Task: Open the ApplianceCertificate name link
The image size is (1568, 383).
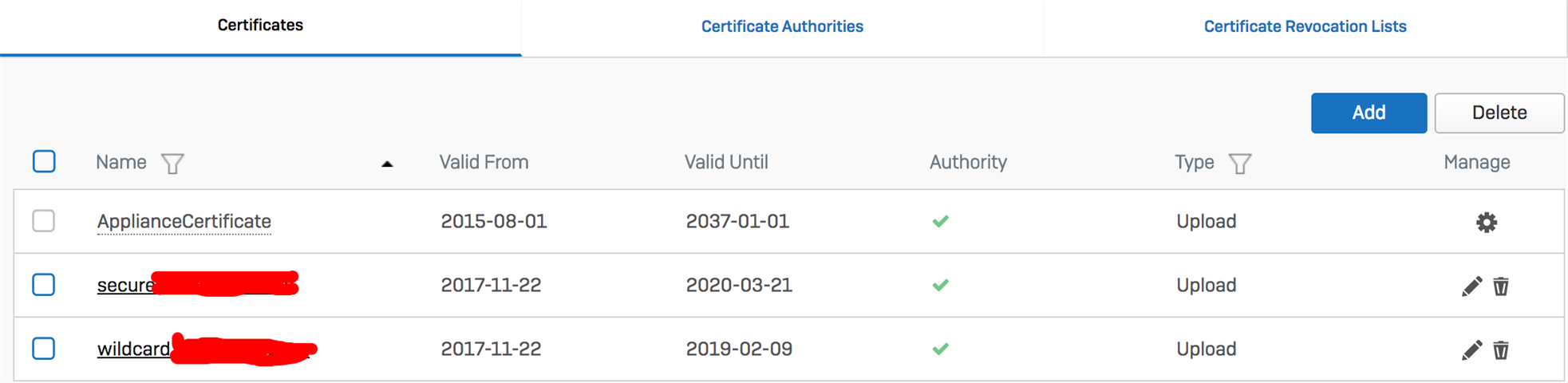Action: 184,221
